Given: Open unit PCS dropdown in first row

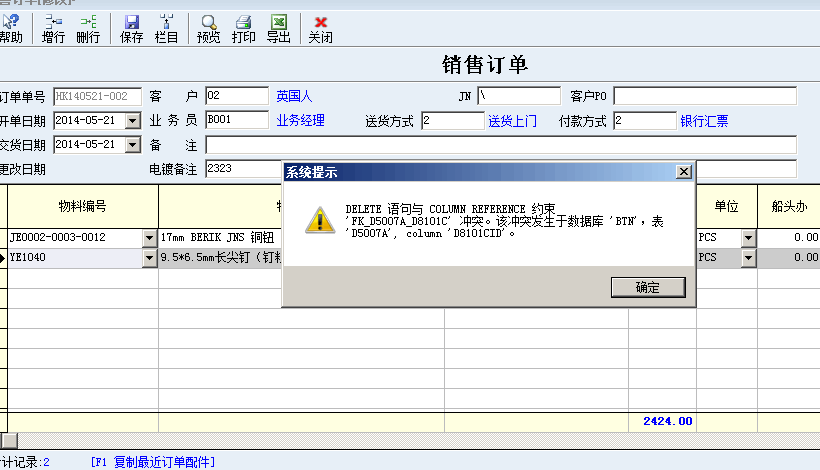Looking at the screenshot, I should [x=749, y=238].
